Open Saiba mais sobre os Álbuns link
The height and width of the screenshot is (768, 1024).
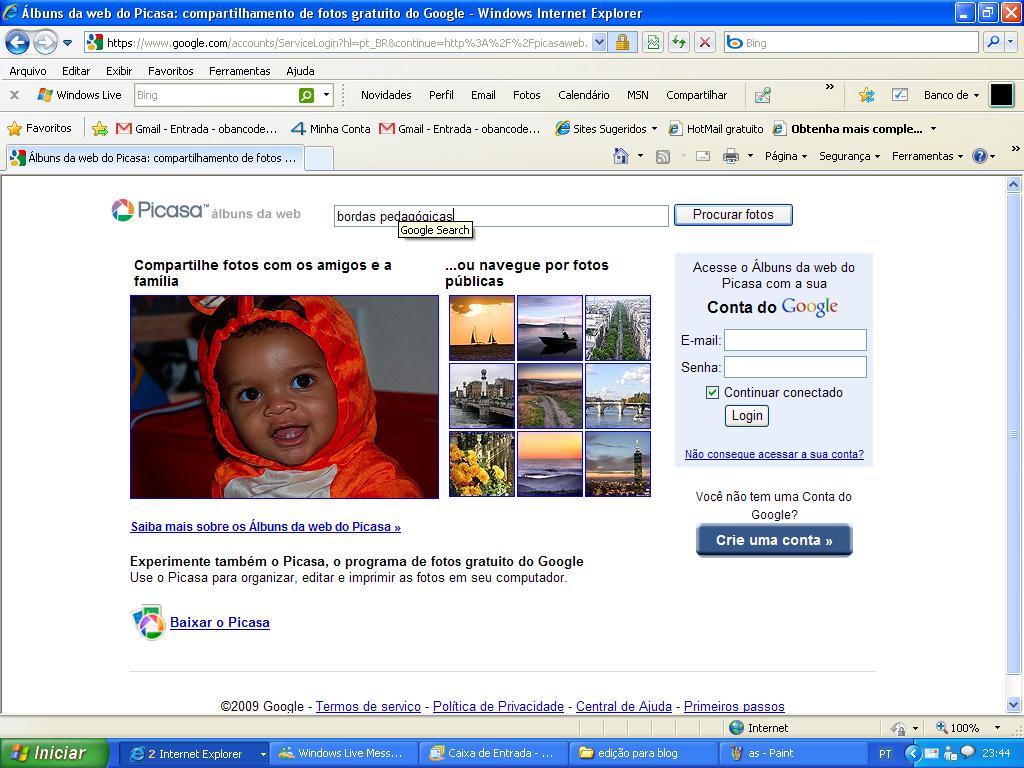click(265, 526)
